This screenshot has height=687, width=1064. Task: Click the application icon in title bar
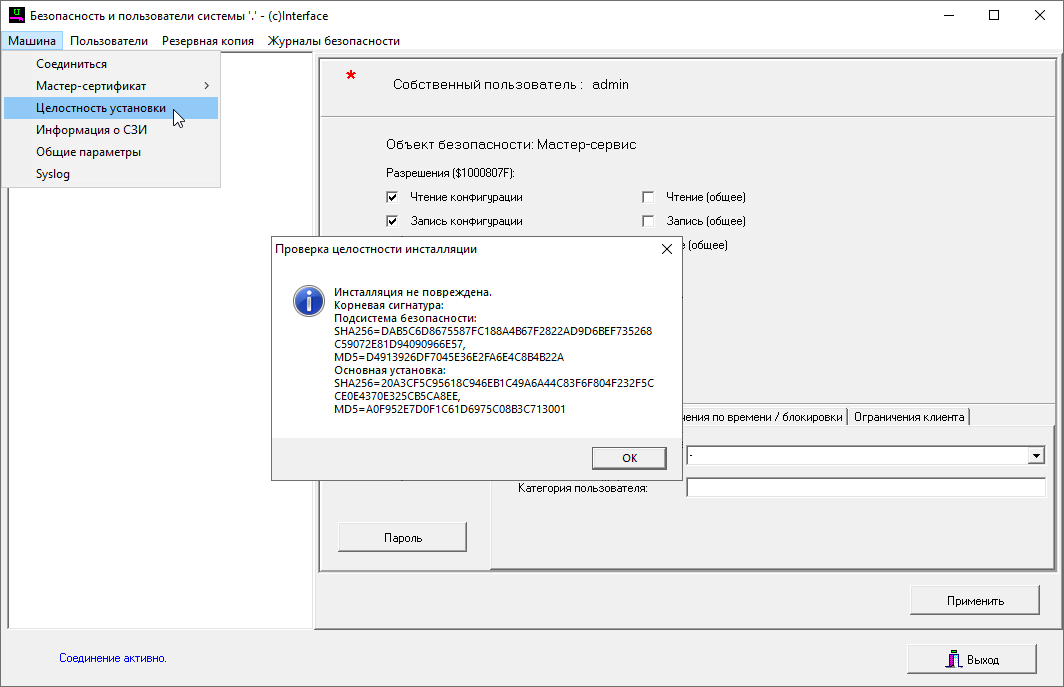click(x=16, y=16)
